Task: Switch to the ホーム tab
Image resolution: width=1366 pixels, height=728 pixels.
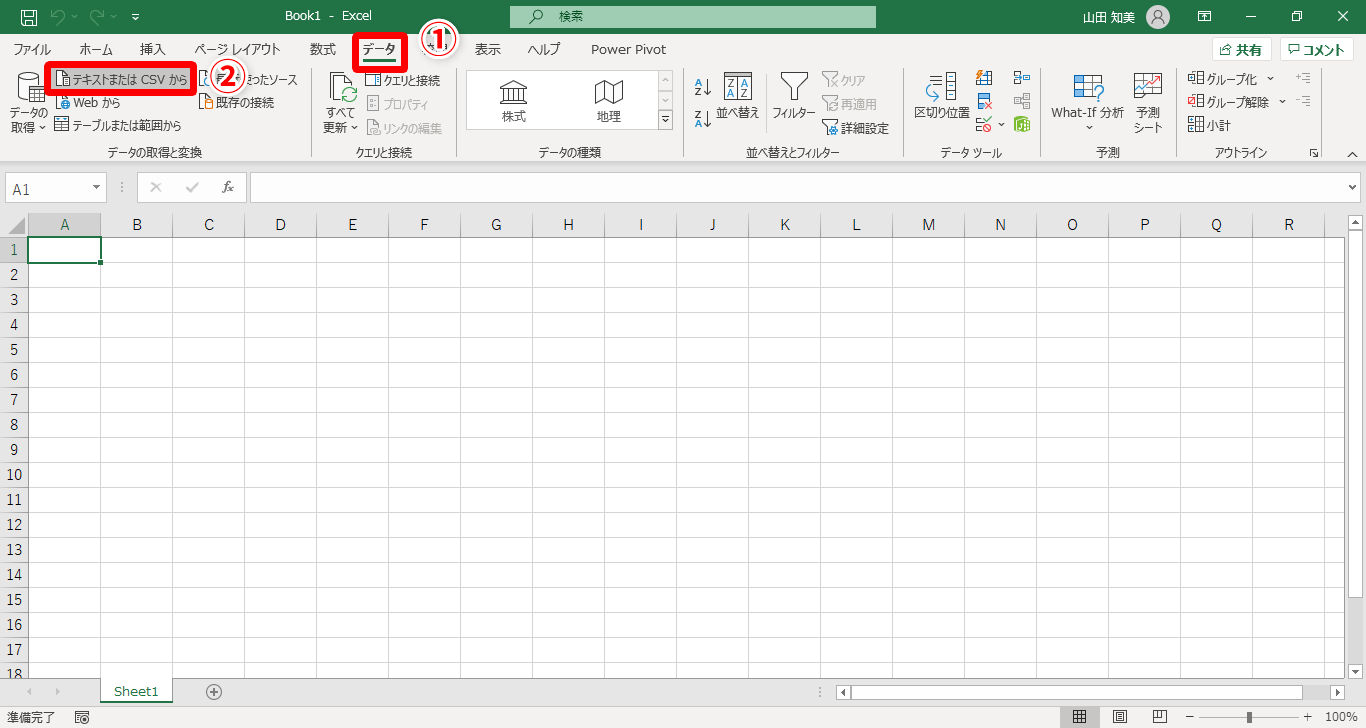Action: (x=96, y=49)
